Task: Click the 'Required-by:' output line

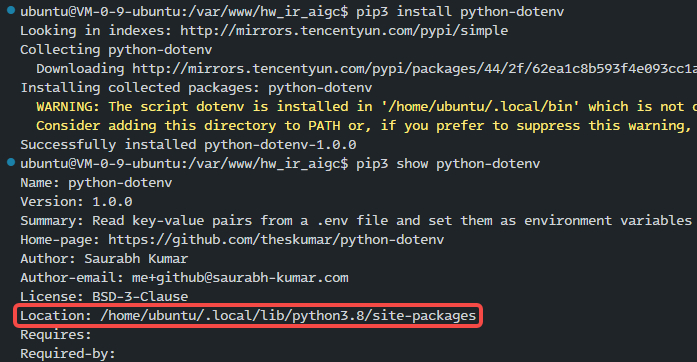Action: [x=68, y=354]
